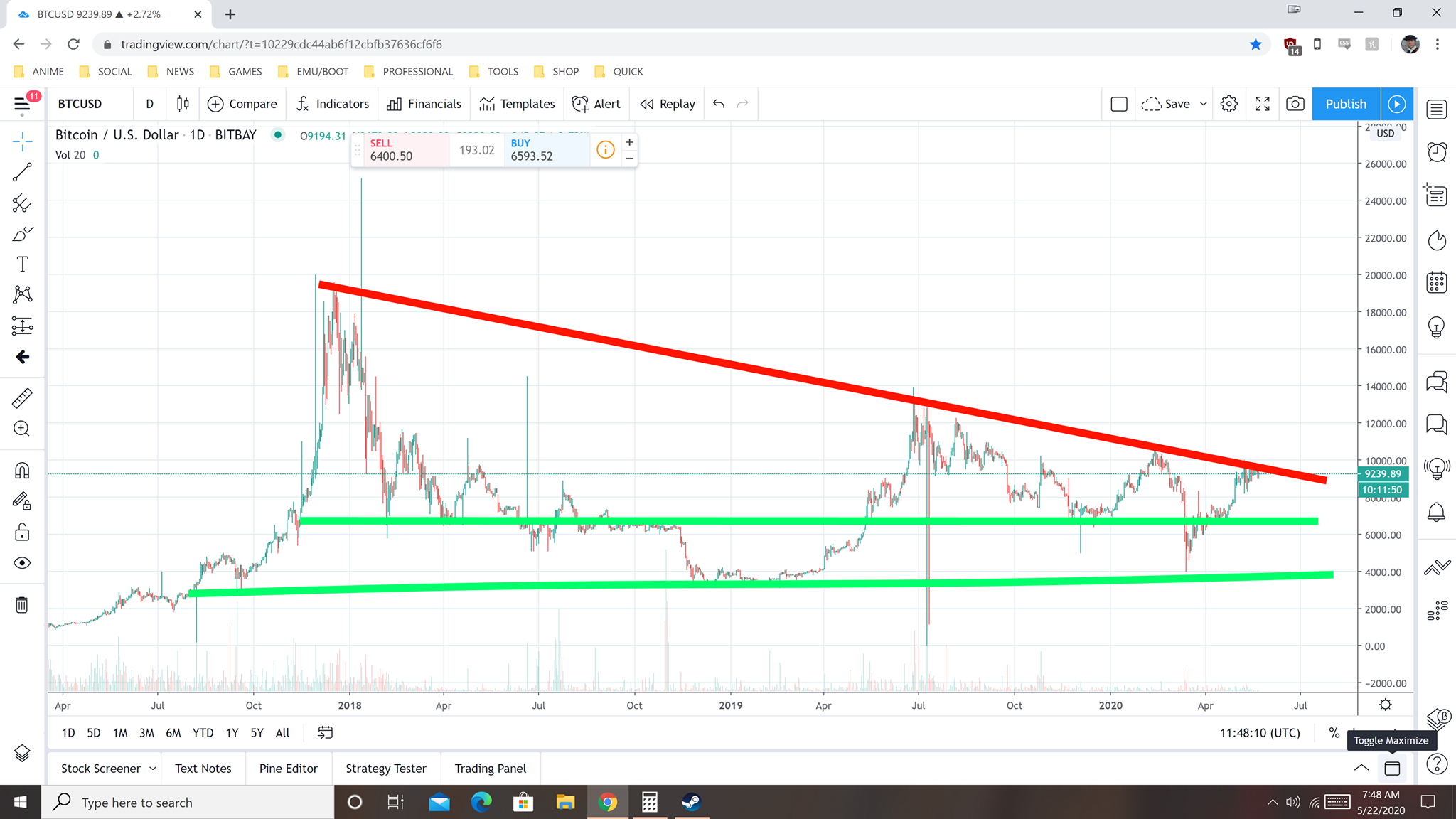
Task: Take a chart snapshot with camera icon
Action: click(1295, 104)
